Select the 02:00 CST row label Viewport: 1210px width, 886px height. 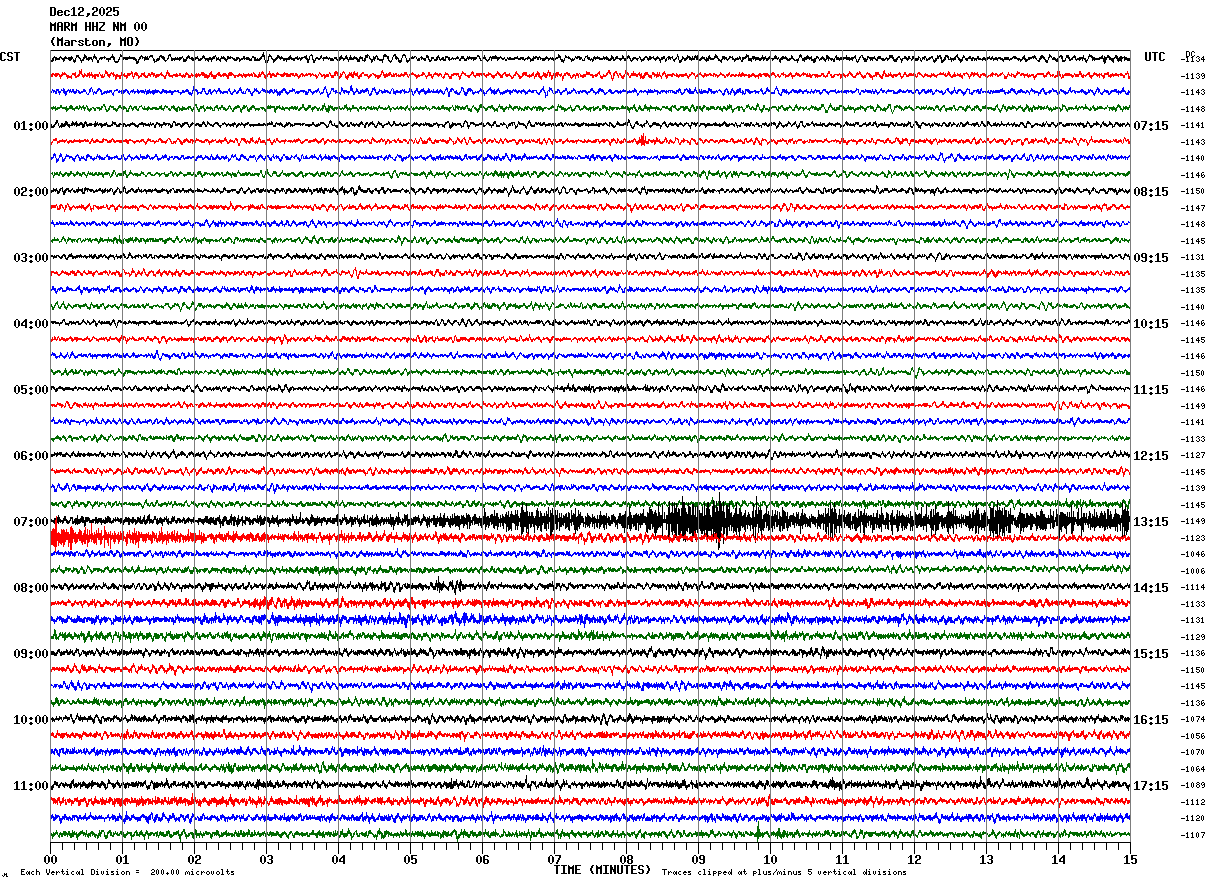click(31, 192)
